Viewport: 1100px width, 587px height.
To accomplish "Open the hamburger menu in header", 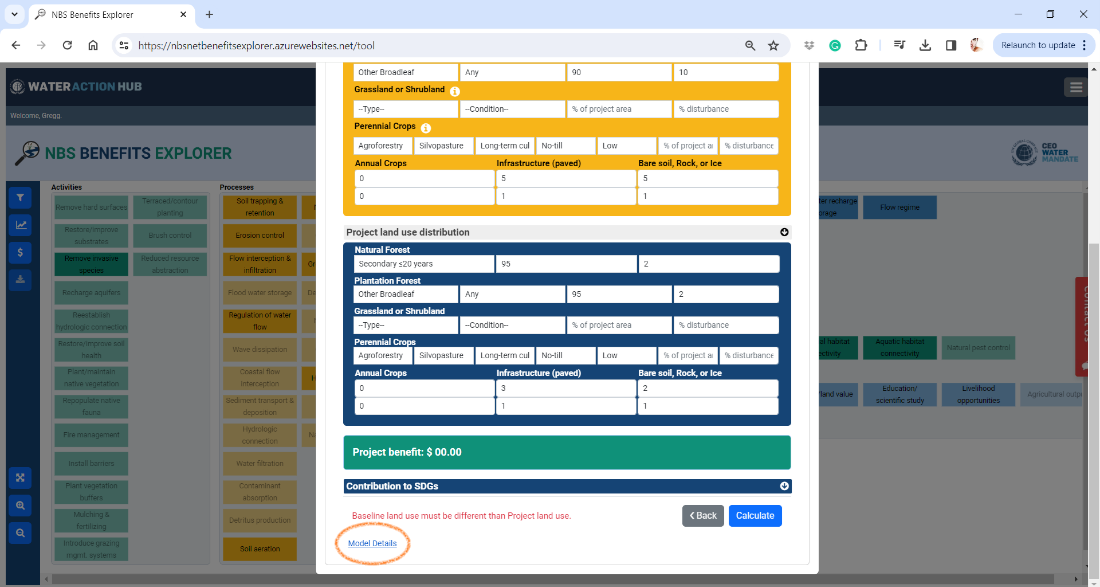I will pyautogui.click(x=1075, y=87).
